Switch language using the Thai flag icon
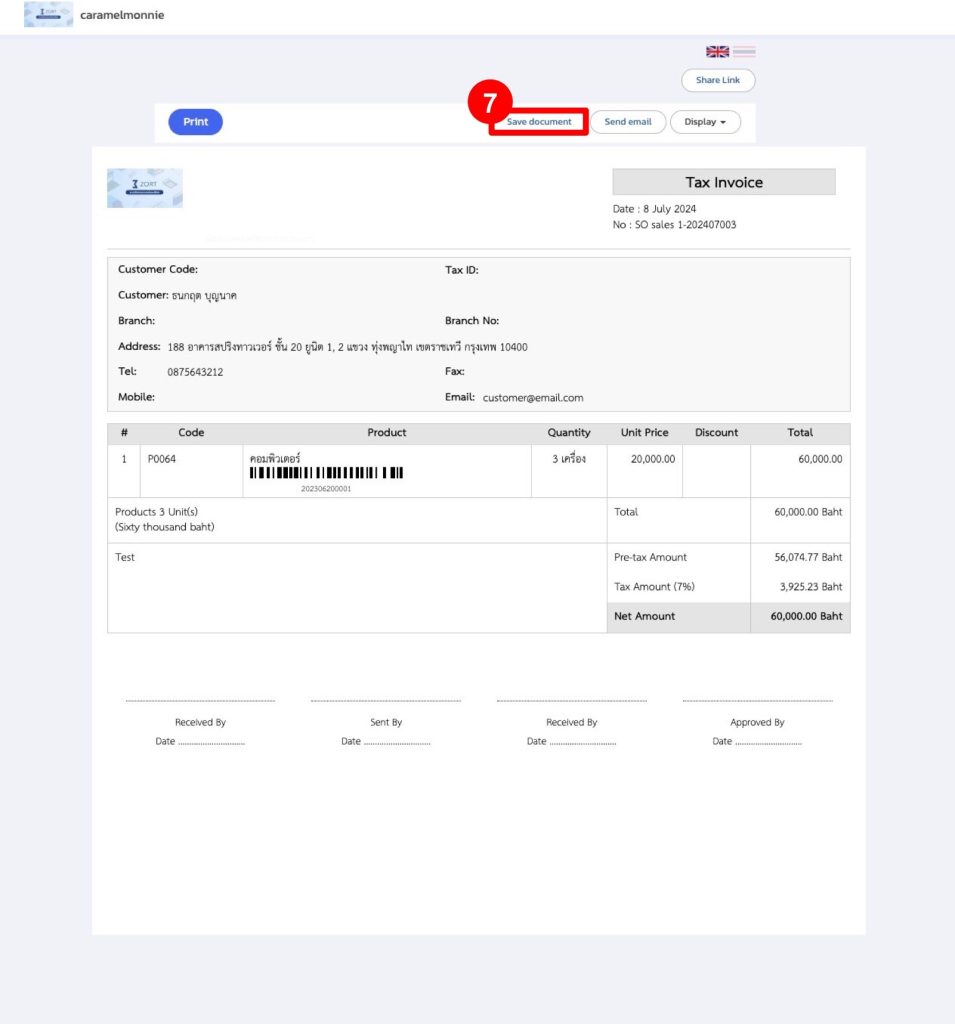 [744, 51]
